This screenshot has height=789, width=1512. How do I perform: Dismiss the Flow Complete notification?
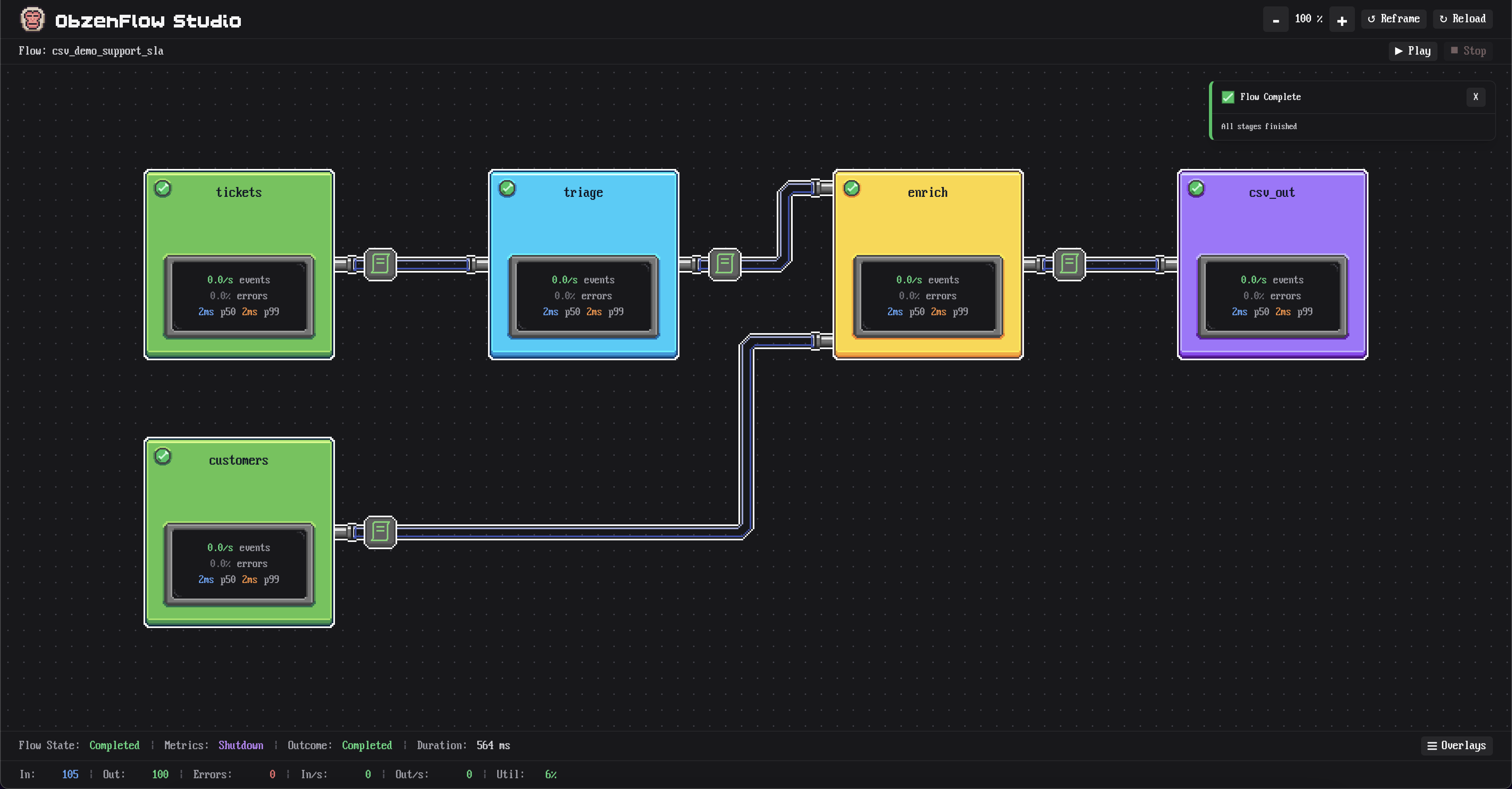pos(1476,97)
